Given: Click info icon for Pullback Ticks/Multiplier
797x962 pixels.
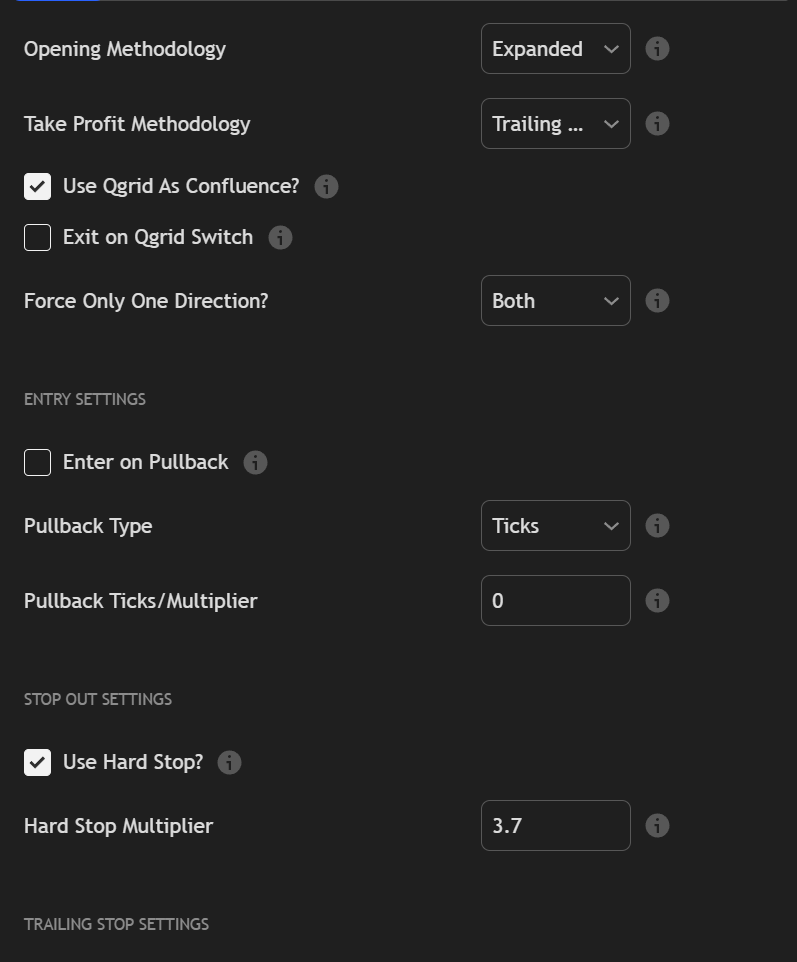Looking at the screenshot, I should (657, 601).
